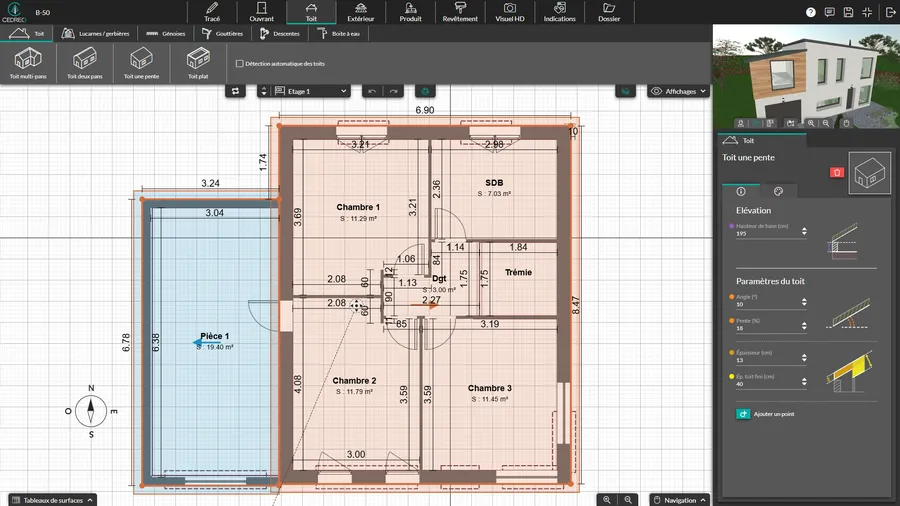900x506 pixels.
Task: Select the Toit multi-pans roof tool
Action: (27, 62)
